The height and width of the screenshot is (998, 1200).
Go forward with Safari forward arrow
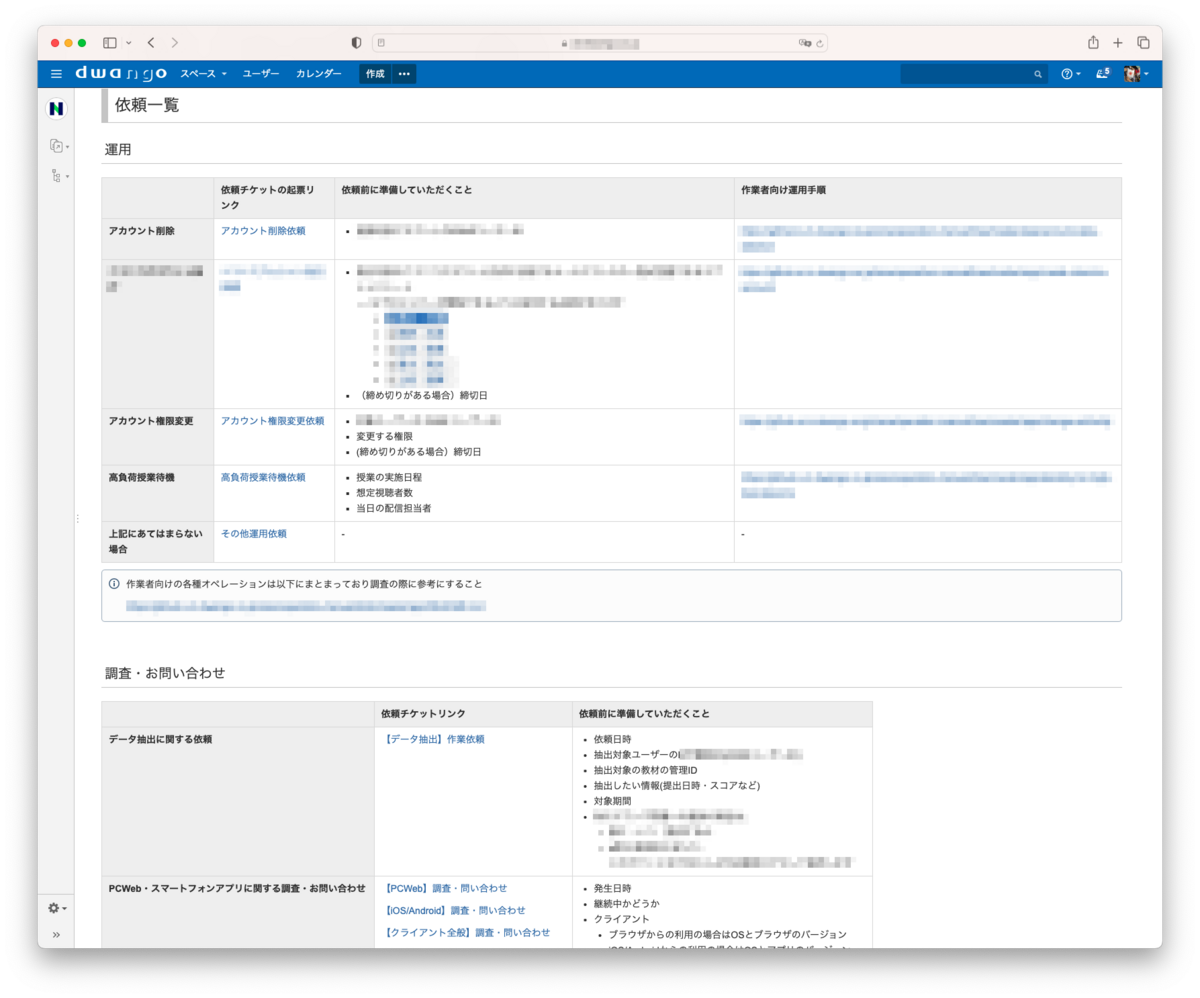tap(175, 43)
